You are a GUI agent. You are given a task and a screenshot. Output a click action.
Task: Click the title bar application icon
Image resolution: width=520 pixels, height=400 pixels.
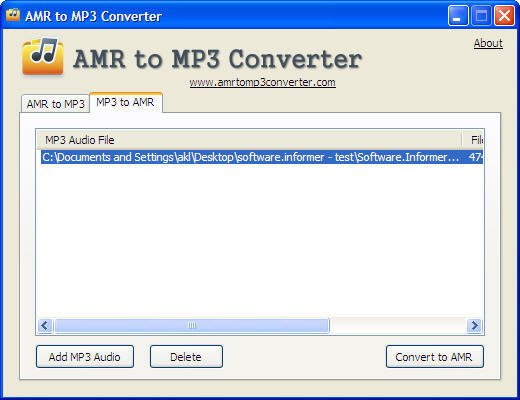[x=13, y=15]
